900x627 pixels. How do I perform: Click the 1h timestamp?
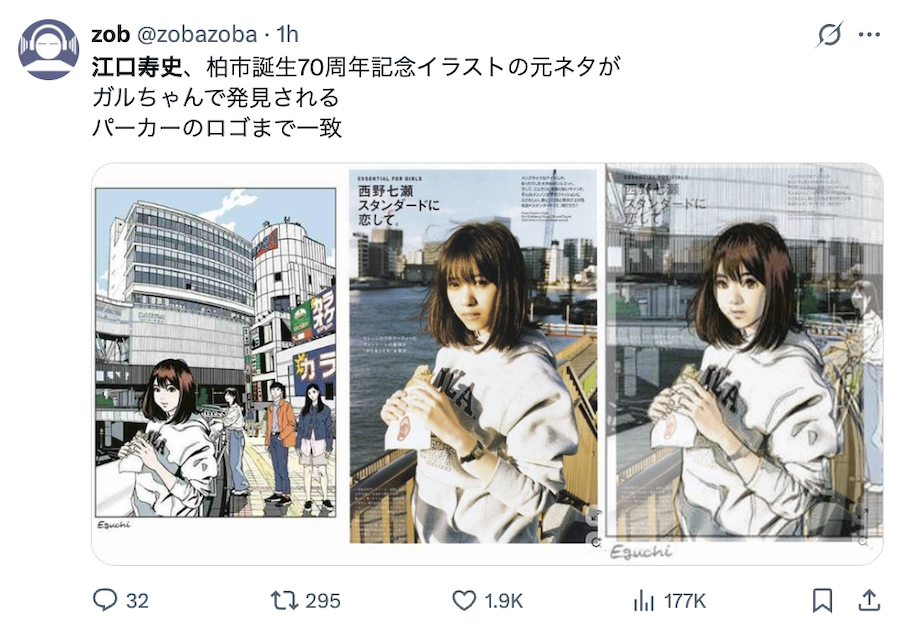[x=288, y=34]
